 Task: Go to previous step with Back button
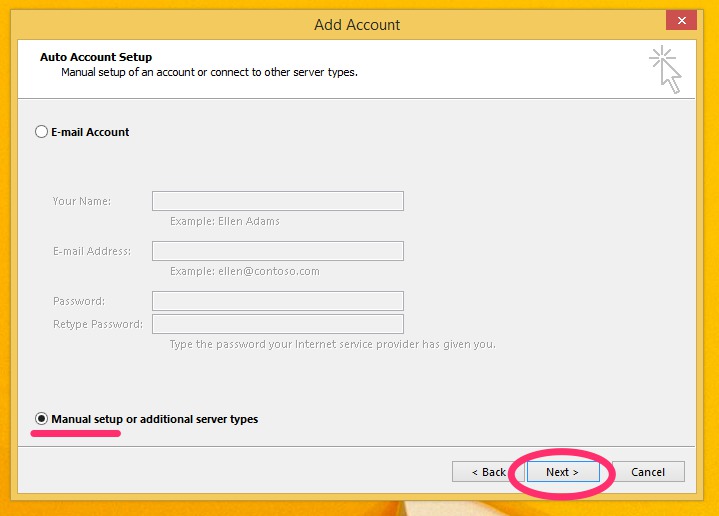(488, 472)
